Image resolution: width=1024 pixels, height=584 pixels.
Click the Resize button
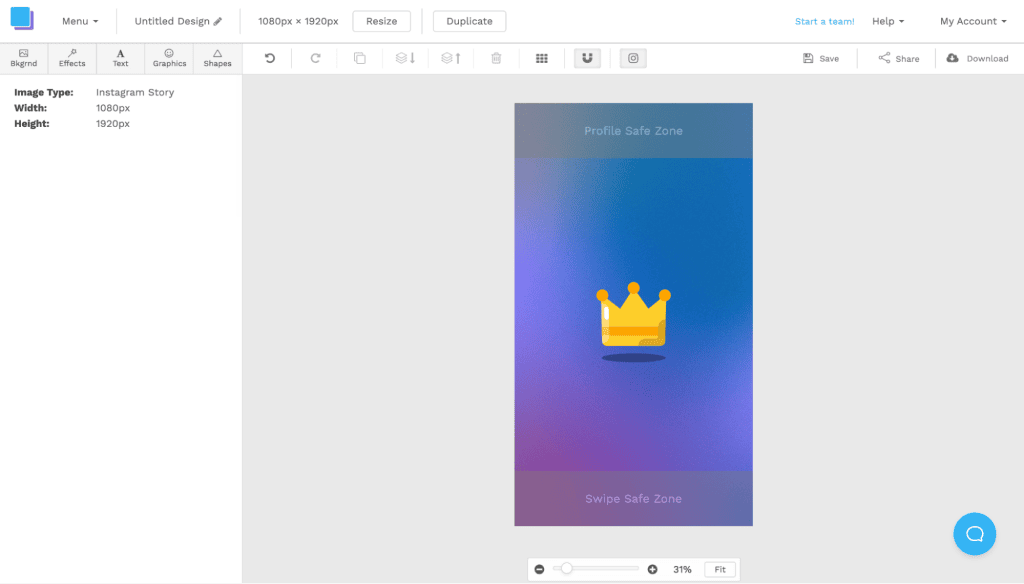381,21
